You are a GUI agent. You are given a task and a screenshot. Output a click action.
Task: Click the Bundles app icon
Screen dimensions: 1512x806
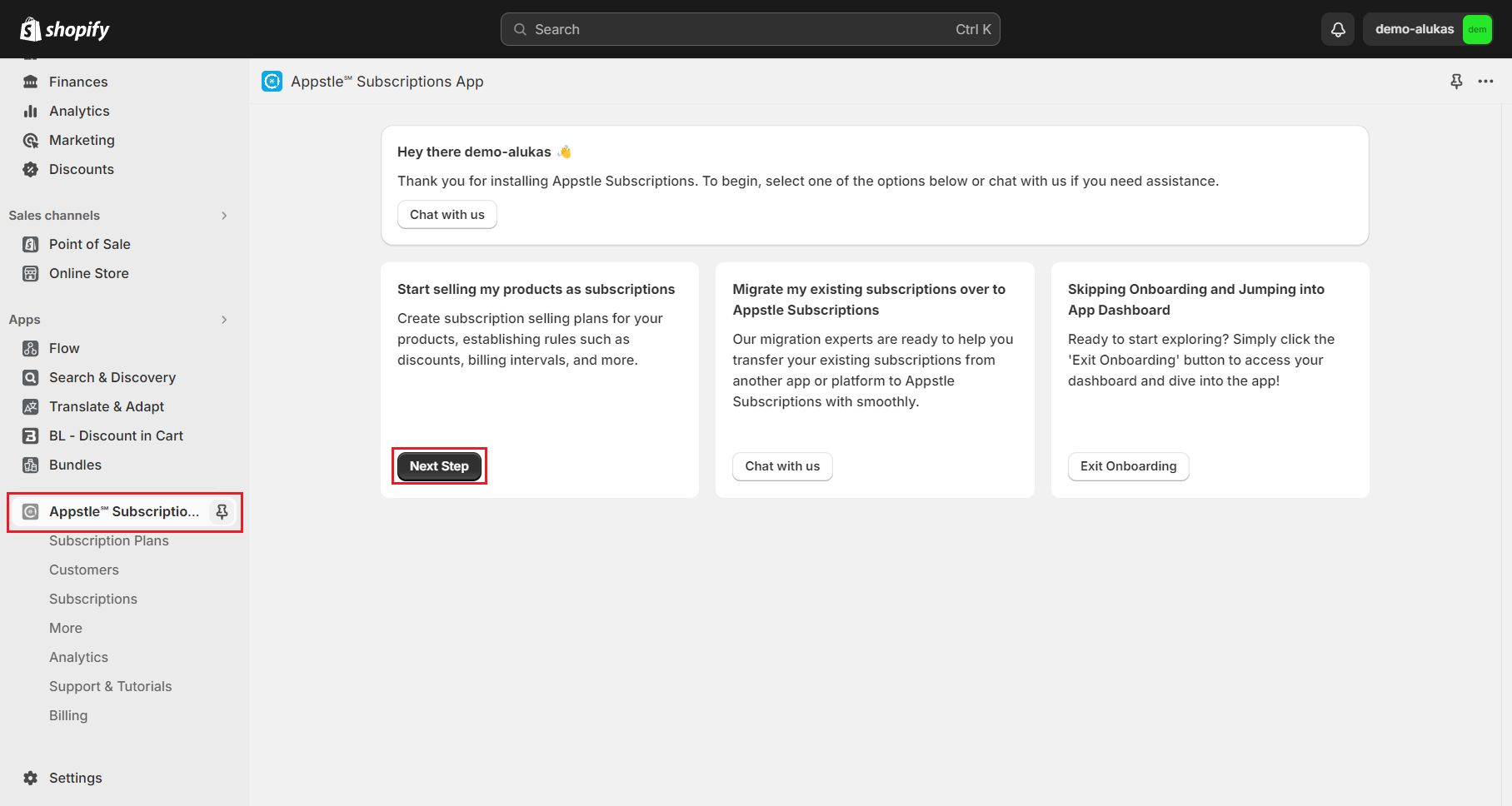tap(31, 465)
